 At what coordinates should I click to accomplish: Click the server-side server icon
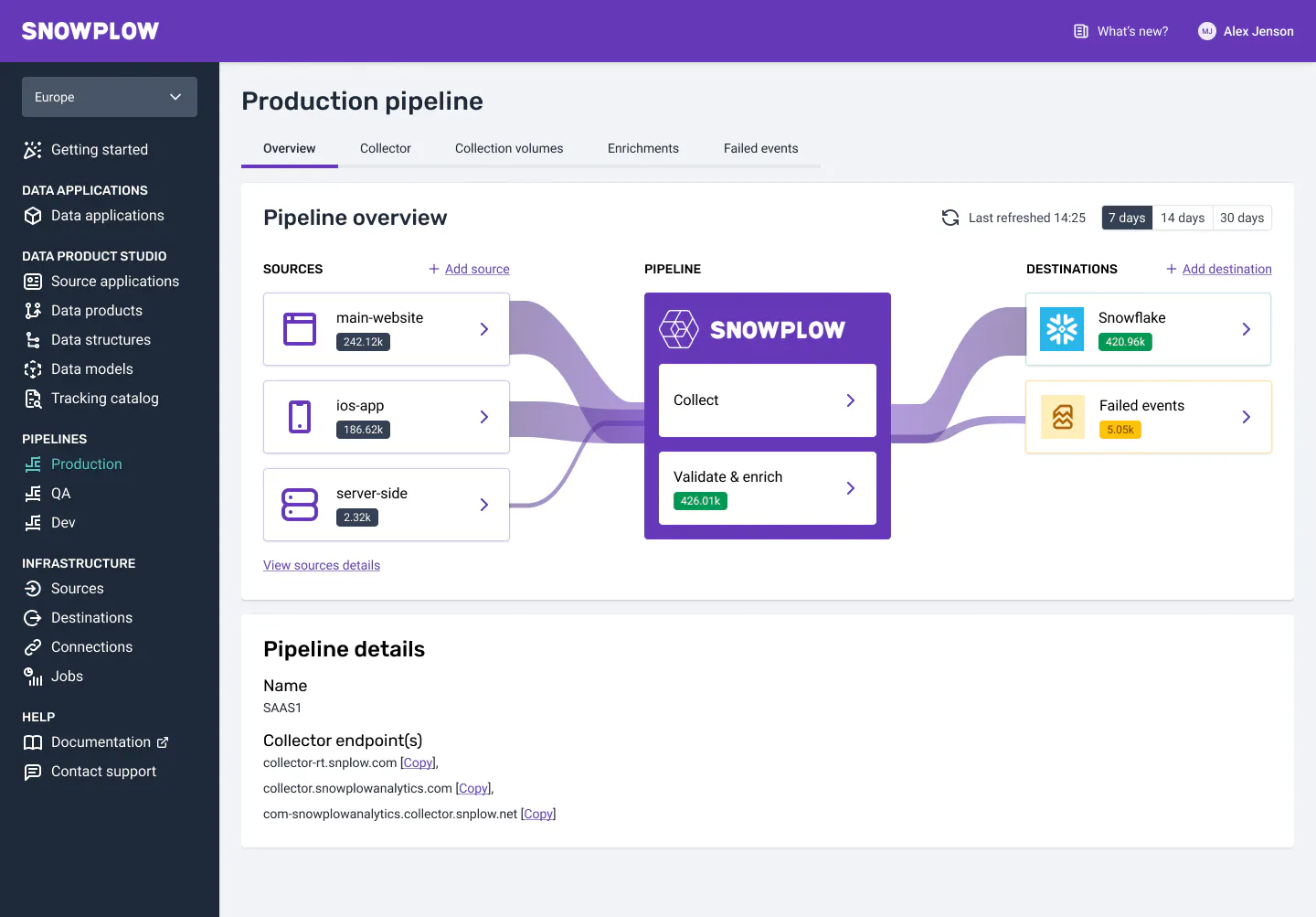point(300,505)
